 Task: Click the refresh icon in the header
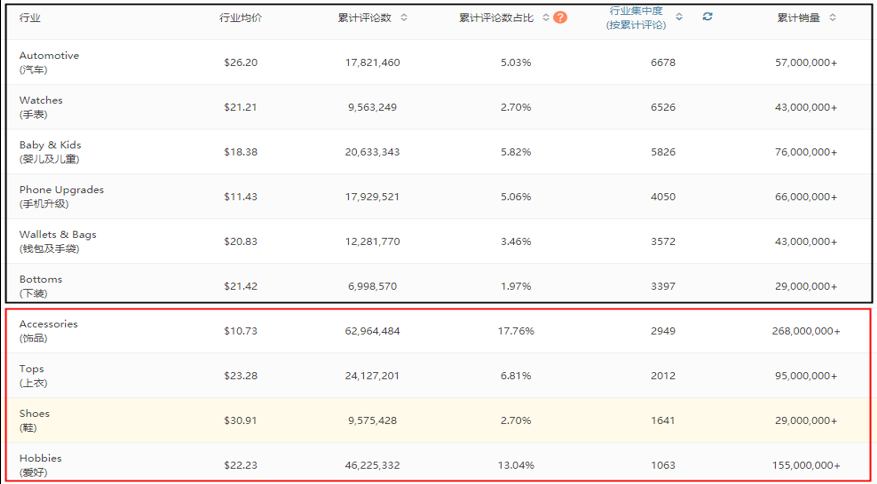pyautogui.click(x=707, y=17)
